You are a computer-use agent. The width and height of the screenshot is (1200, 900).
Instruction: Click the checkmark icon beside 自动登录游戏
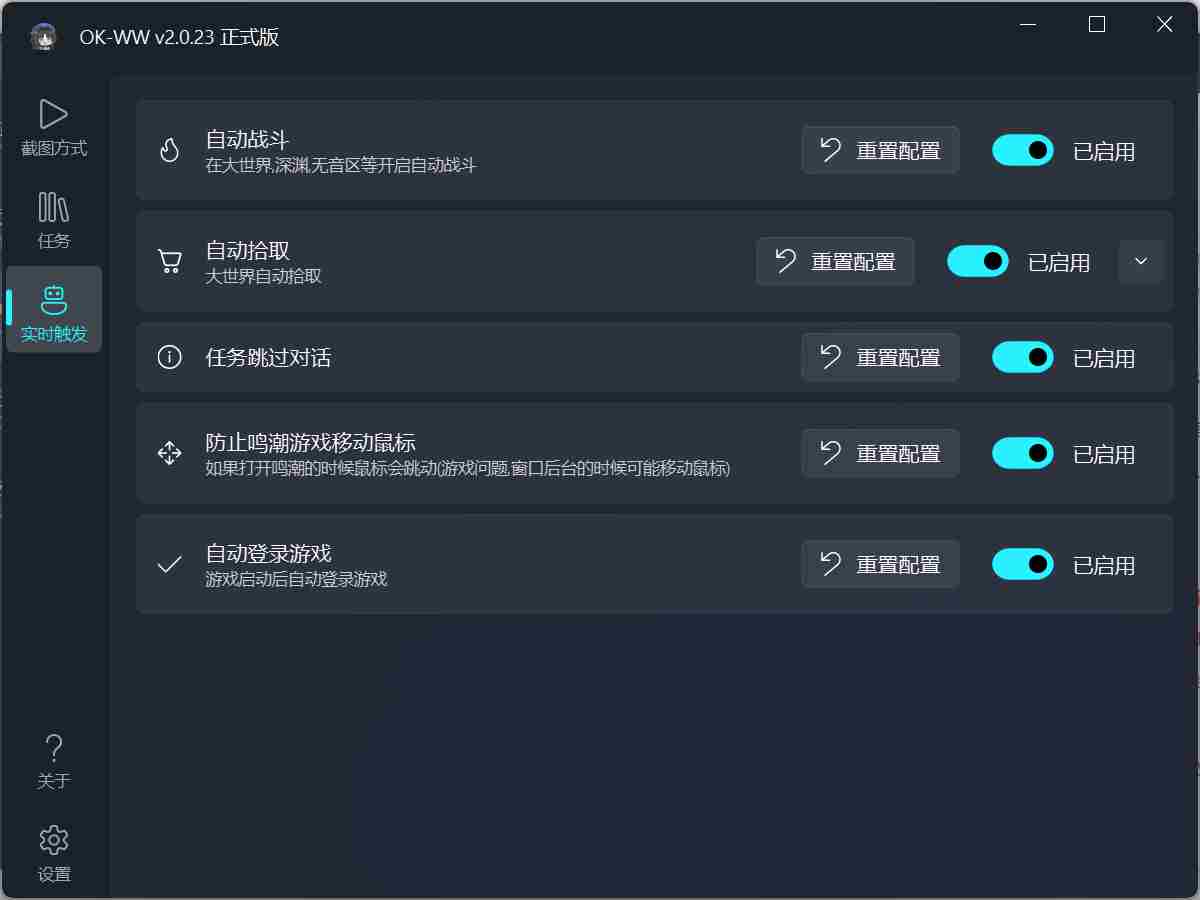170,565
